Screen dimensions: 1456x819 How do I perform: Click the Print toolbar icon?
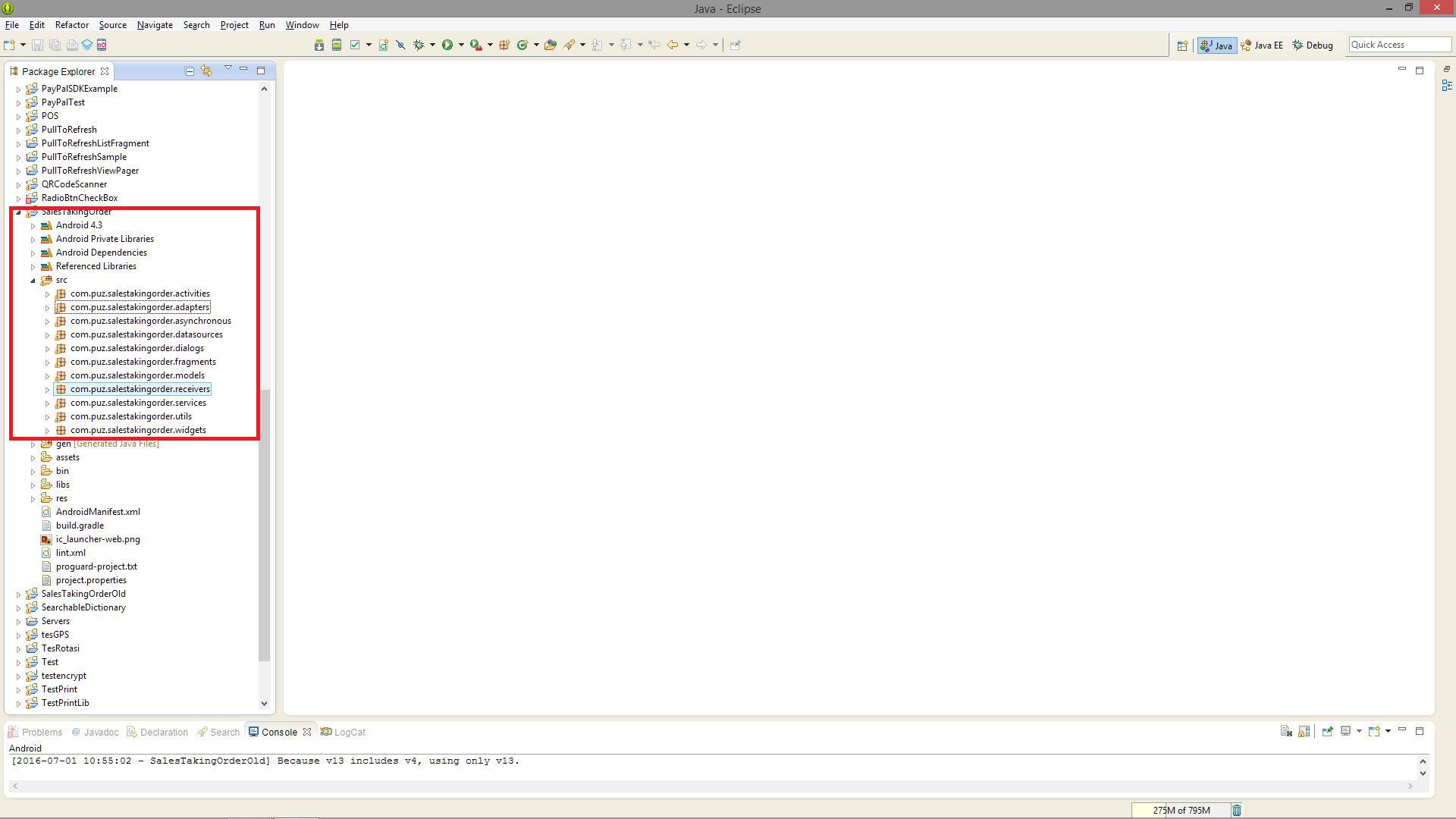(72, 45)
